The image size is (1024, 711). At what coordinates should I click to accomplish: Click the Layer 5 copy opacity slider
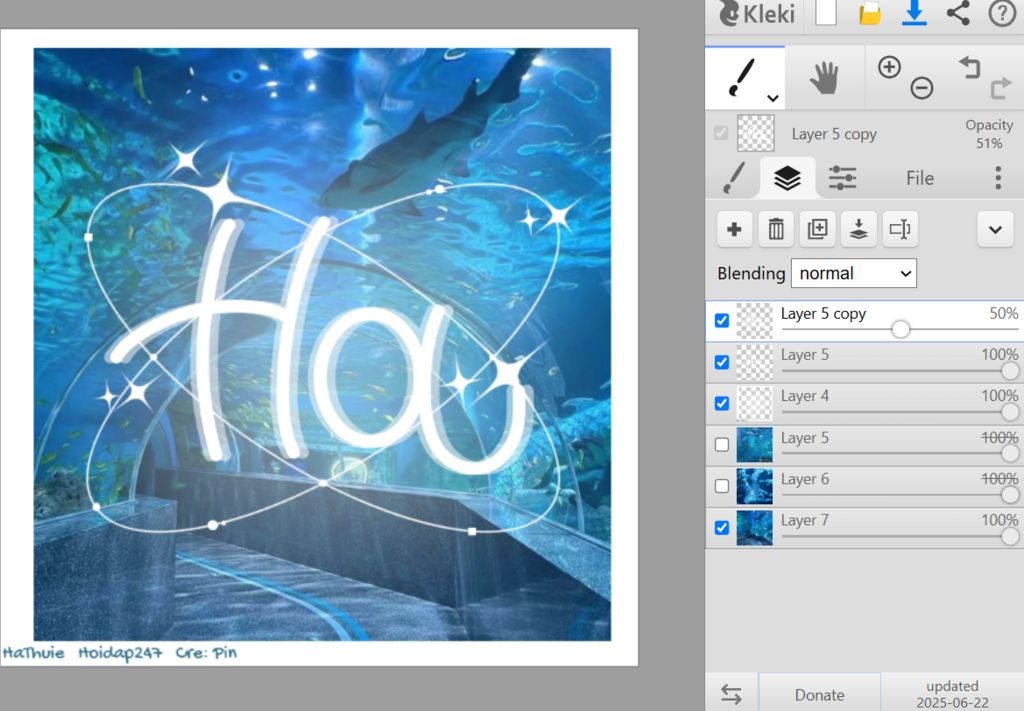[x=900, y=329]
